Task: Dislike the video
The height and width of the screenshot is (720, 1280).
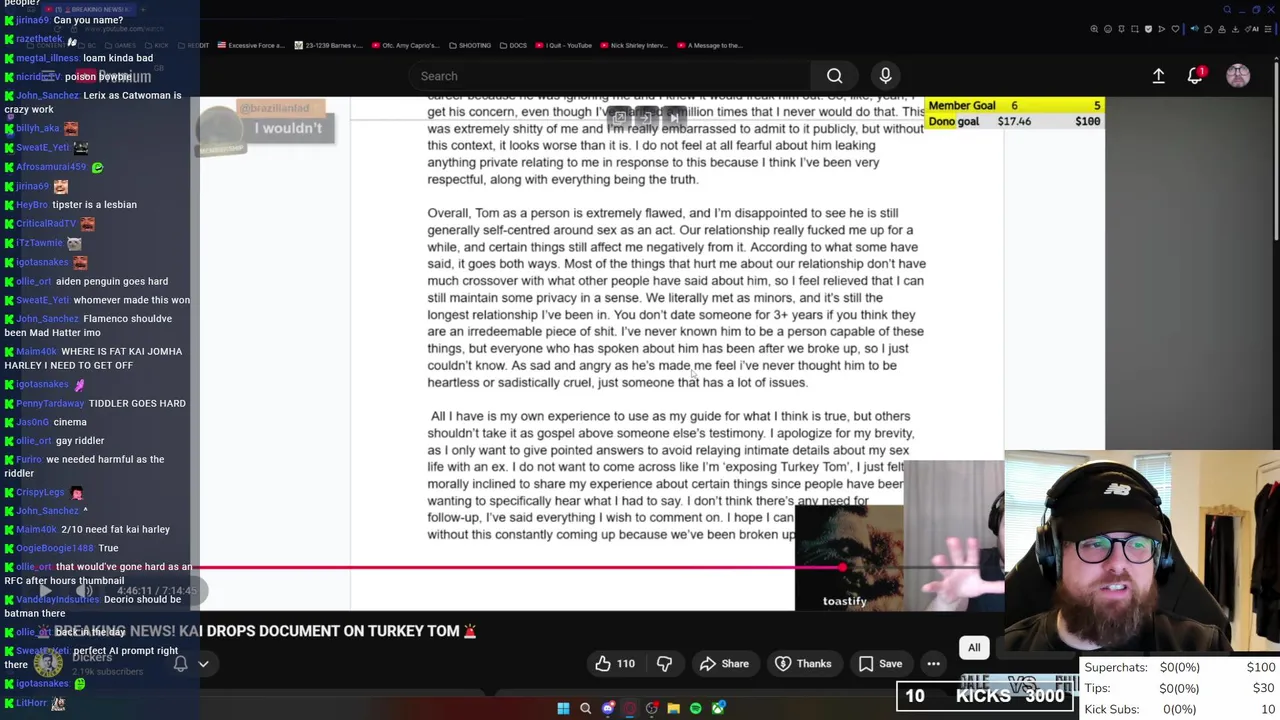Action: click(x=664, y=664)
